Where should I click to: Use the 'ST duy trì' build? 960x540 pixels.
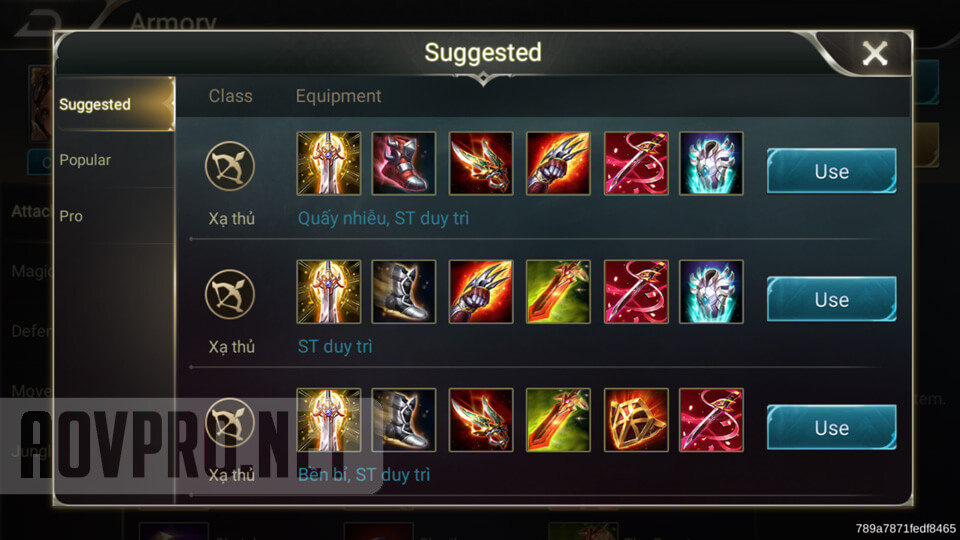click(831, 299)
